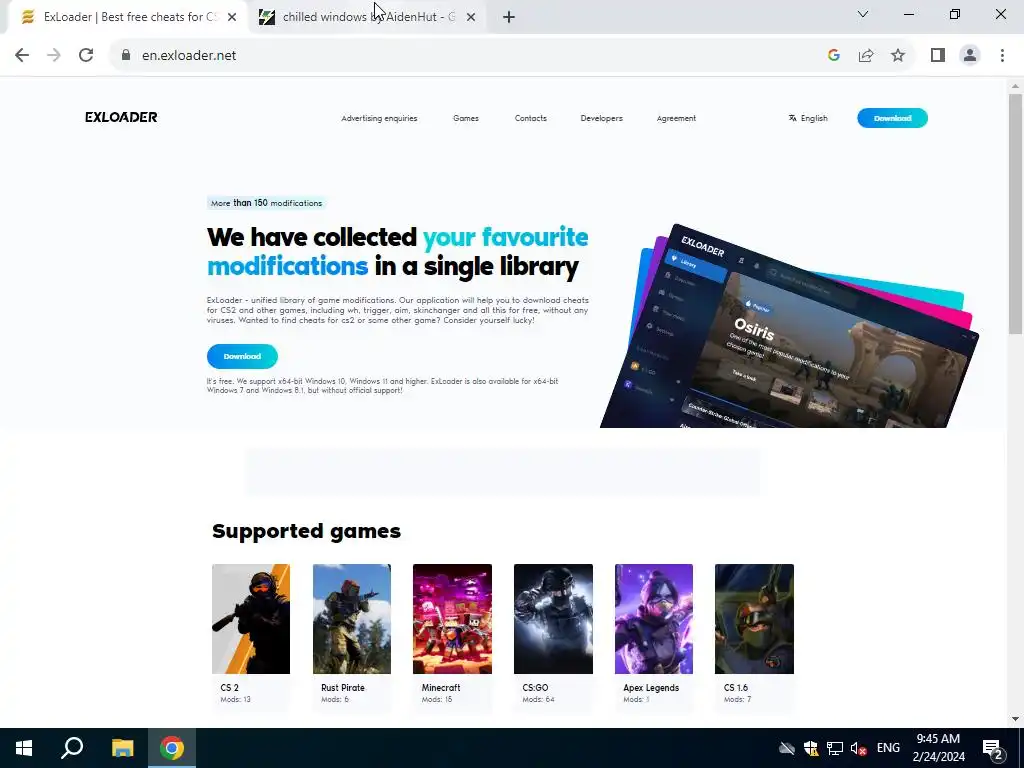Viewport: 1024px width, 768px height.
Task: Open a new tab with plus icon
Action: coord(509,18)
